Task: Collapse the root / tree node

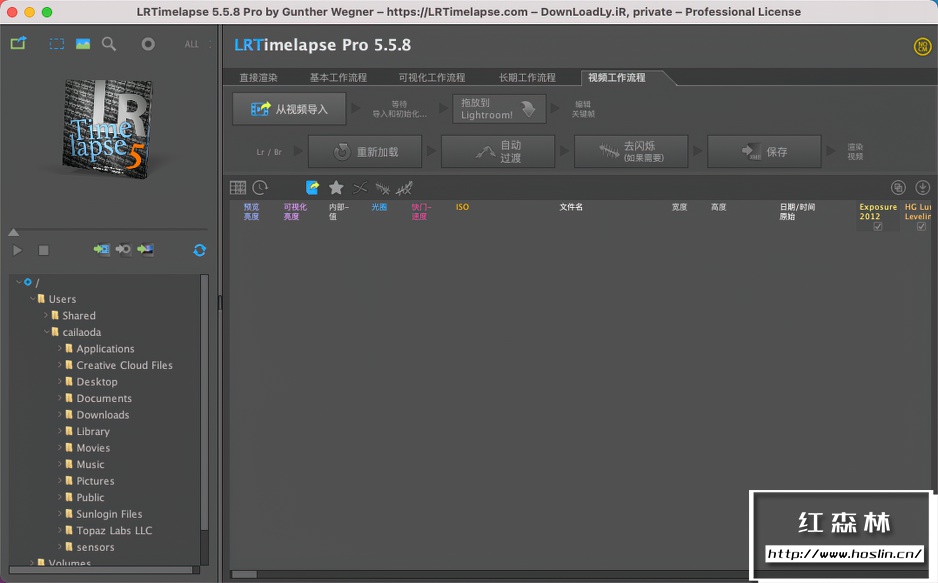Action: 19,282
